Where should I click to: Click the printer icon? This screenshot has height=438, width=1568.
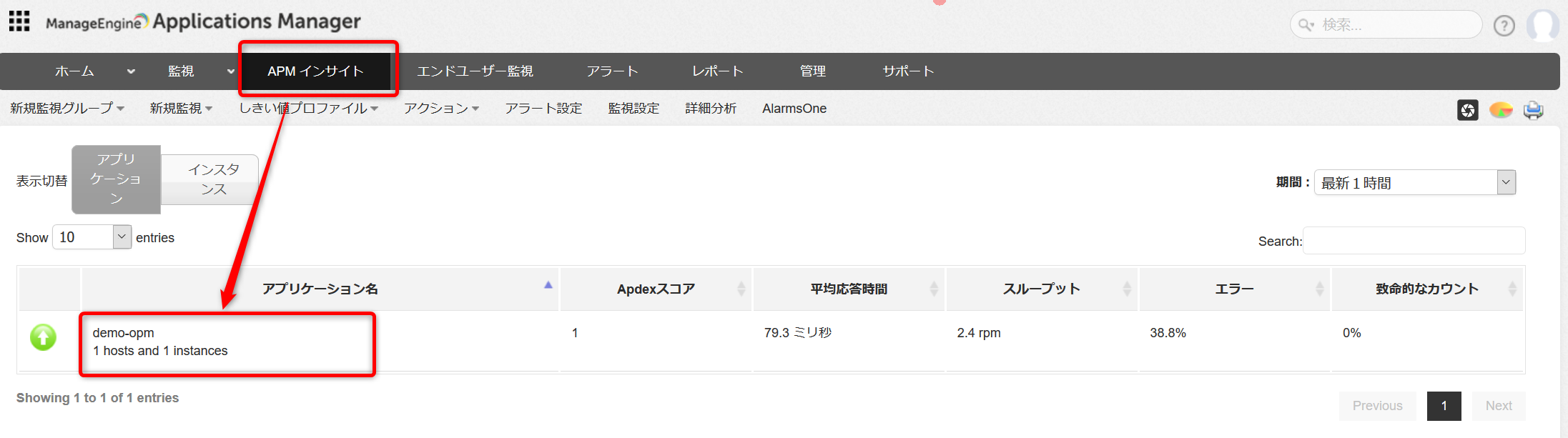pyautogui.click(x=1533, y=110)
